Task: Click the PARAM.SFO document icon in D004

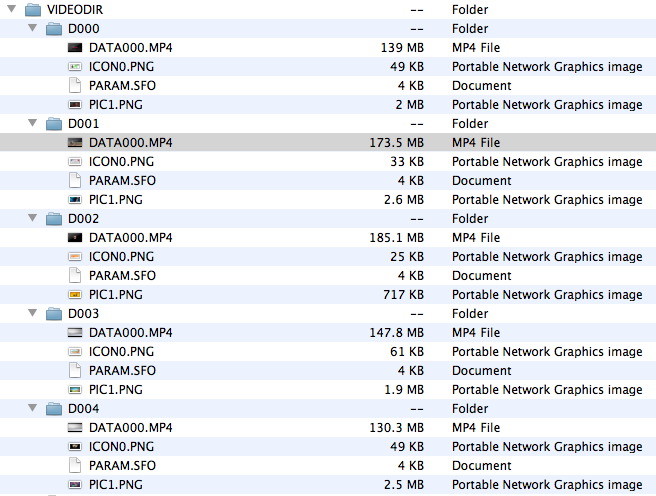Action: coord(75,465)
